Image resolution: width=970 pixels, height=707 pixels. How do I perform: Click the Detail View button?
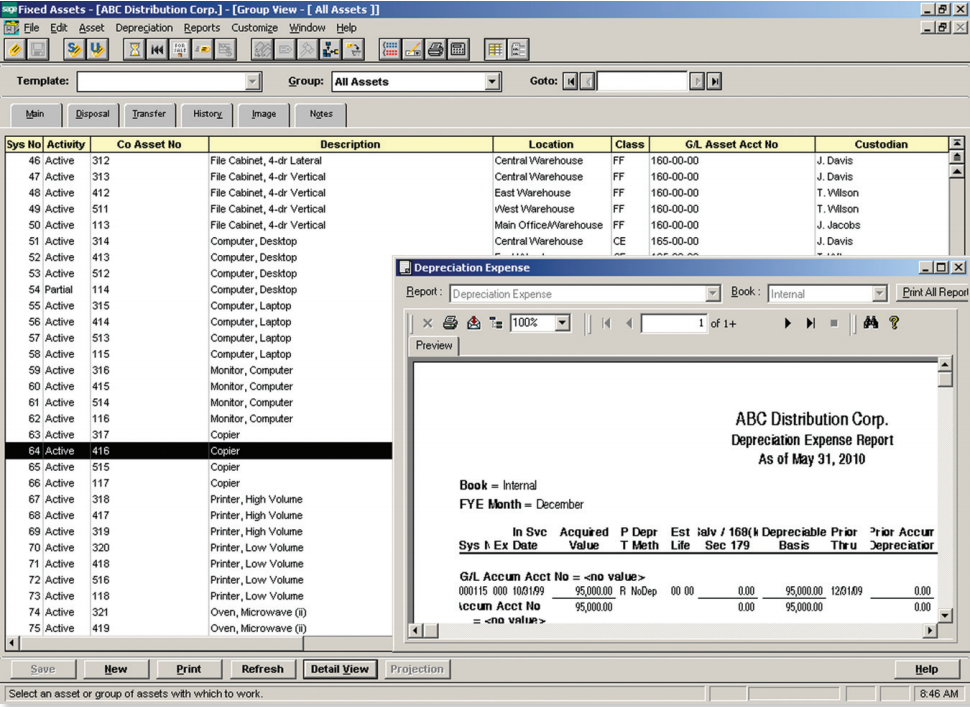coord(340,669)
